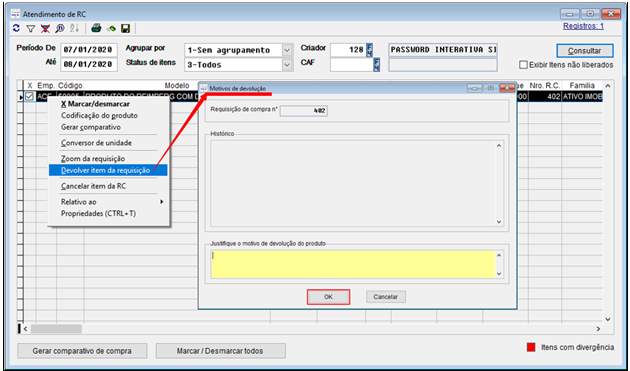Clear filter with red X funnel icon

45,29
